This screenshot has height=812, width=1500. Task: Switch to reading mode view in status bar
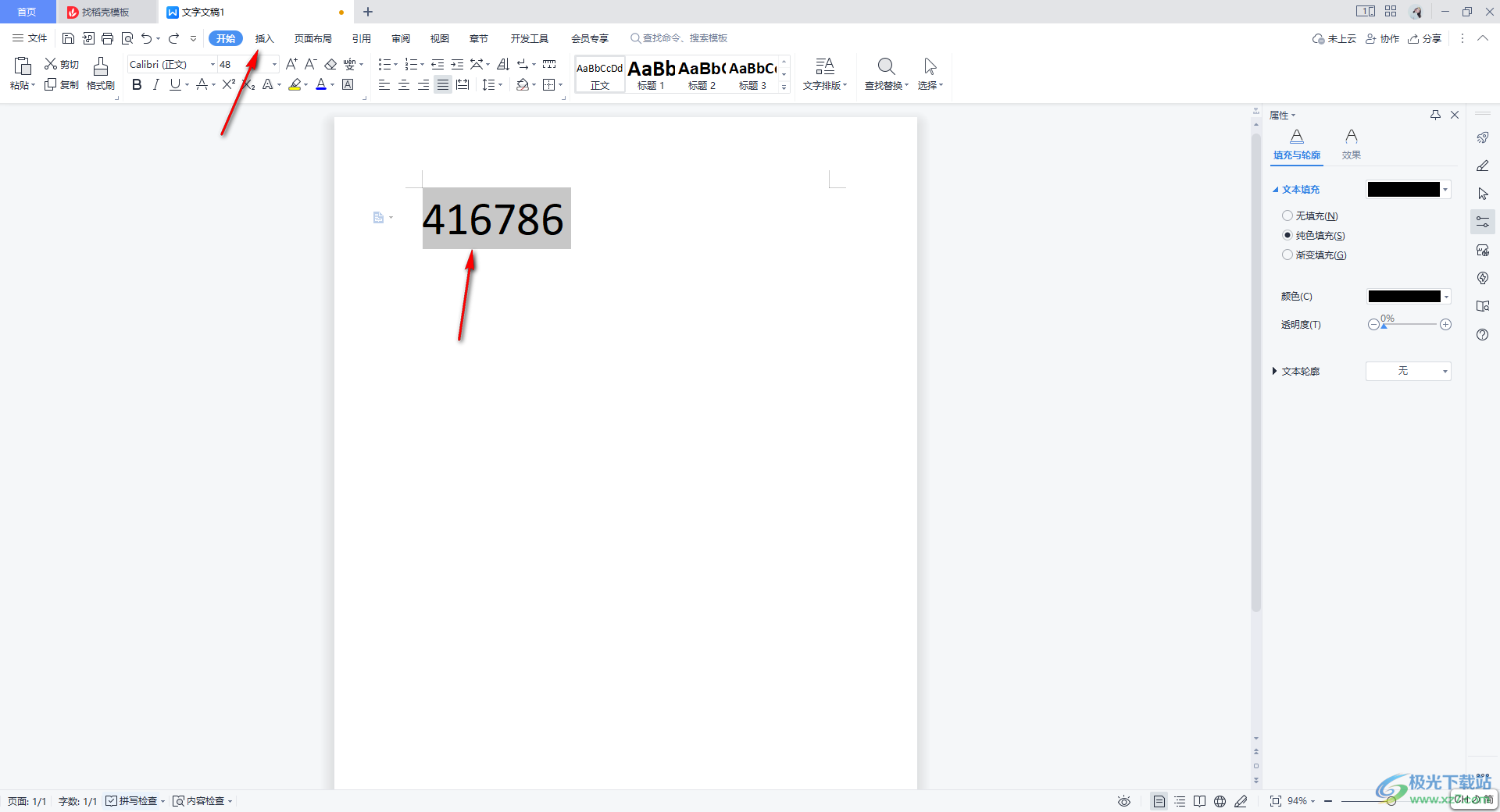1199,801
